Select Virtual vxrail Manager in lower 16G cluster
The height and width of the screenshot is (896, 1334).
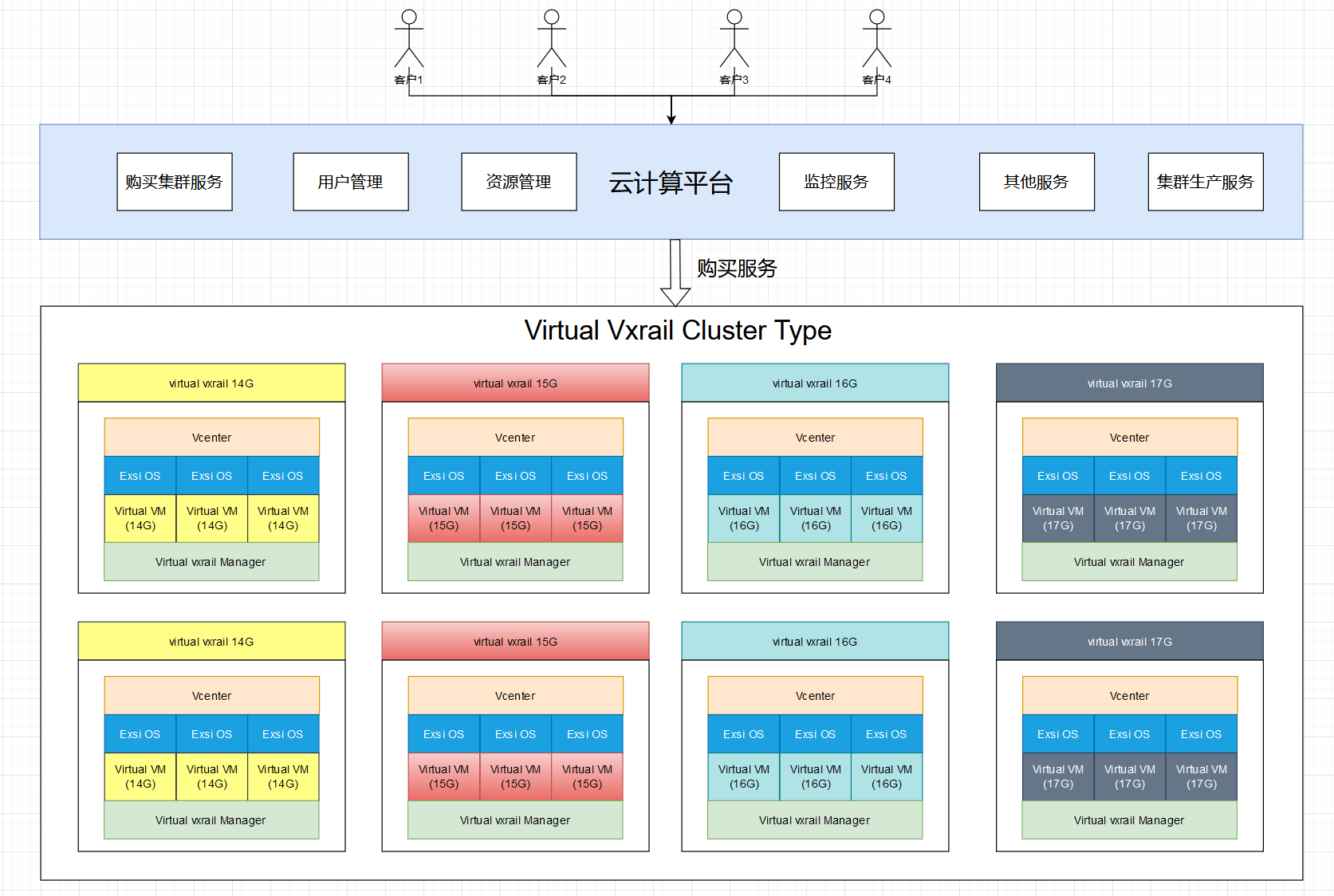point(815,819)
